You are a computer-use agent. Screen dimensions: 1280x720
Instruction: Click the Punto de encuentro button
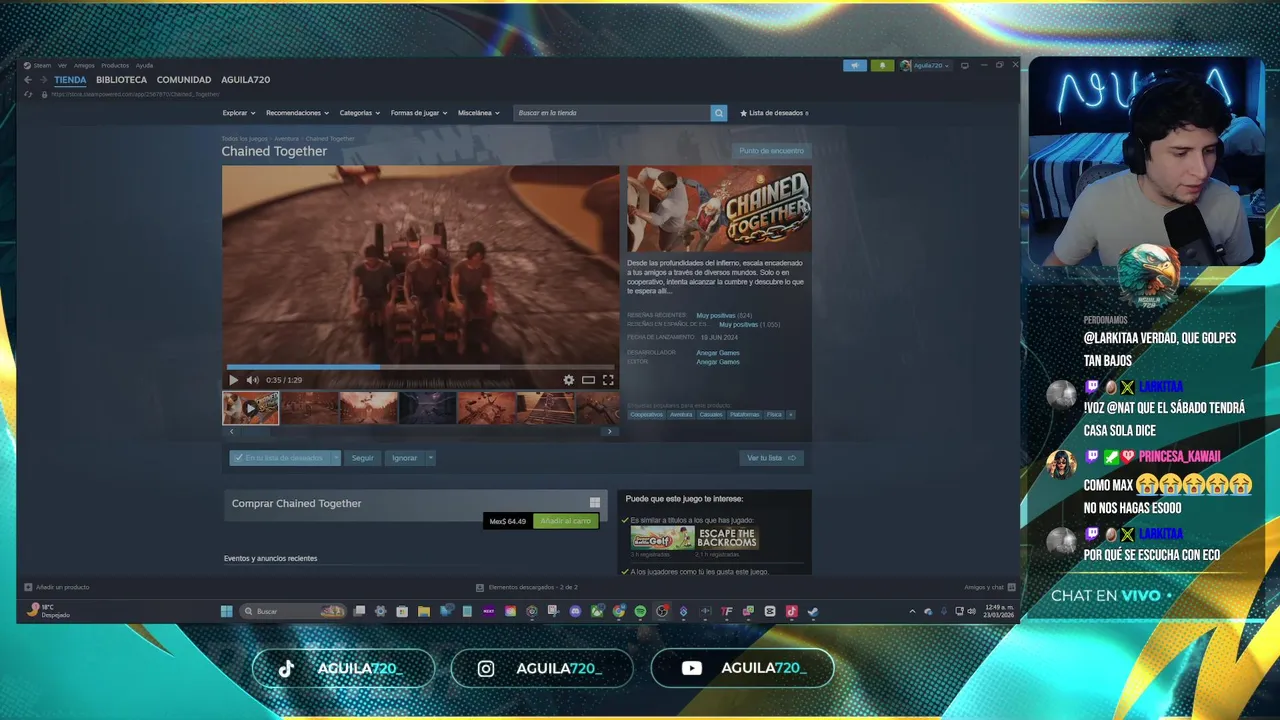[x=771, y=151]
